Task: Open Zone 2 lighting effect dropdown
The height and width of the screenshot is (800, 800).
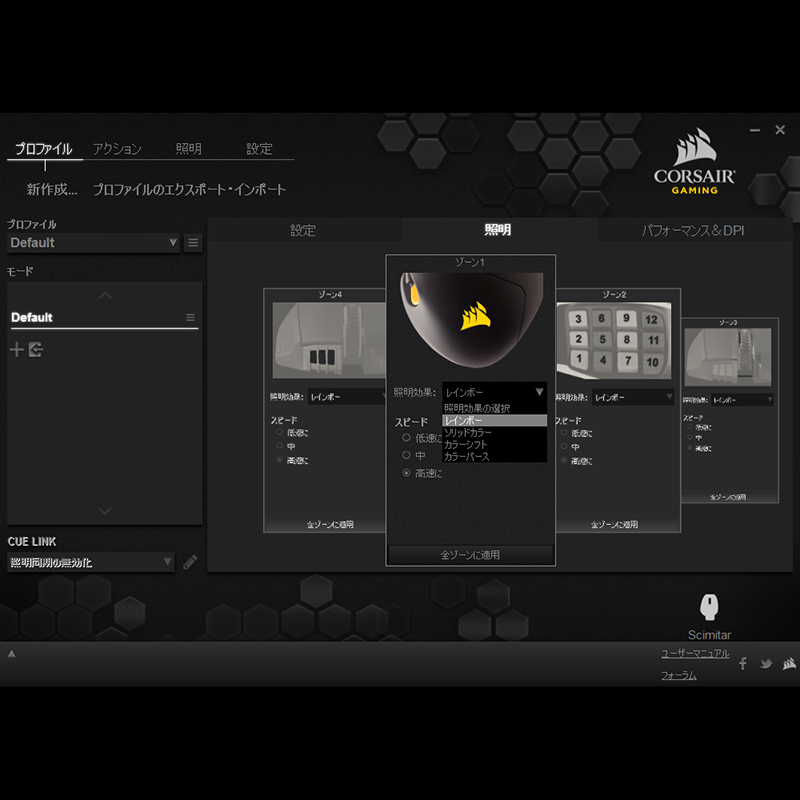Action: (633, 397)
